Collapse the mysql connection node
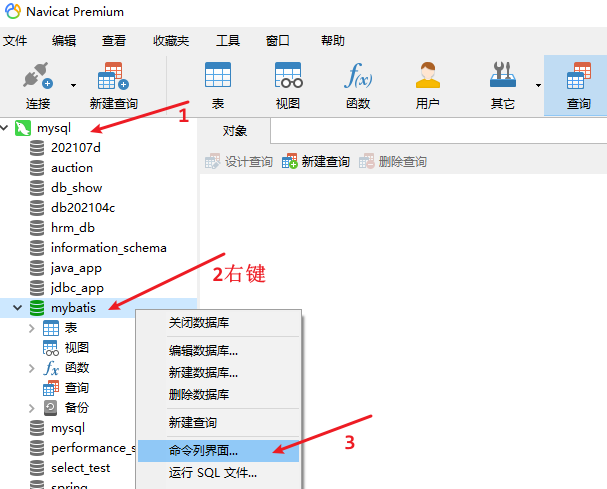The width and height of the screenshot is (607, 489). (x=5, y=127)
